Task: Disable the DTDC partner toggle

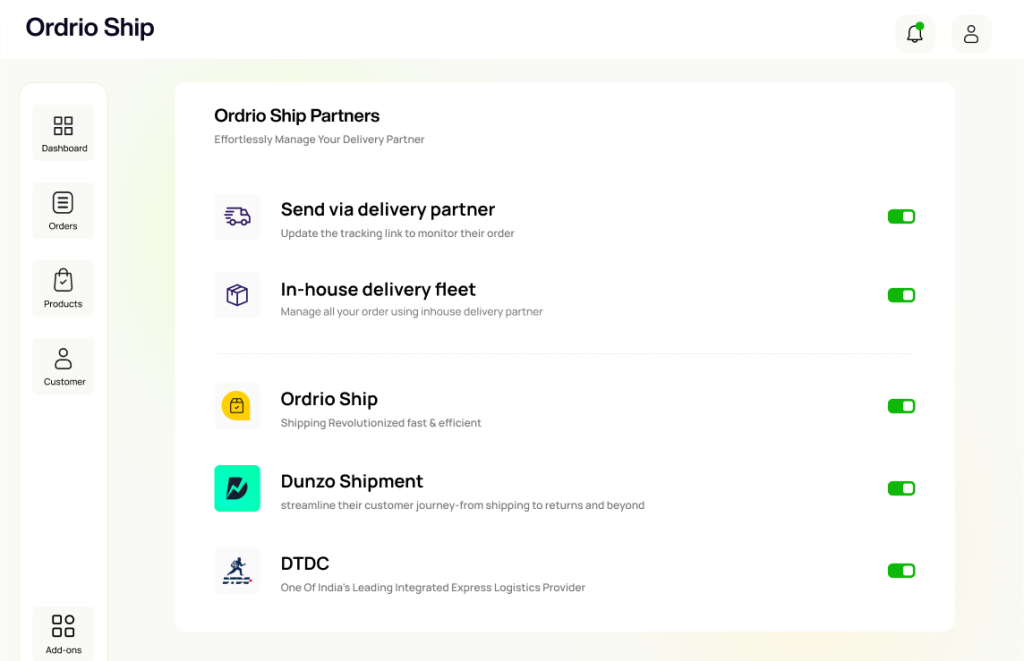Action: coord(901,570)
